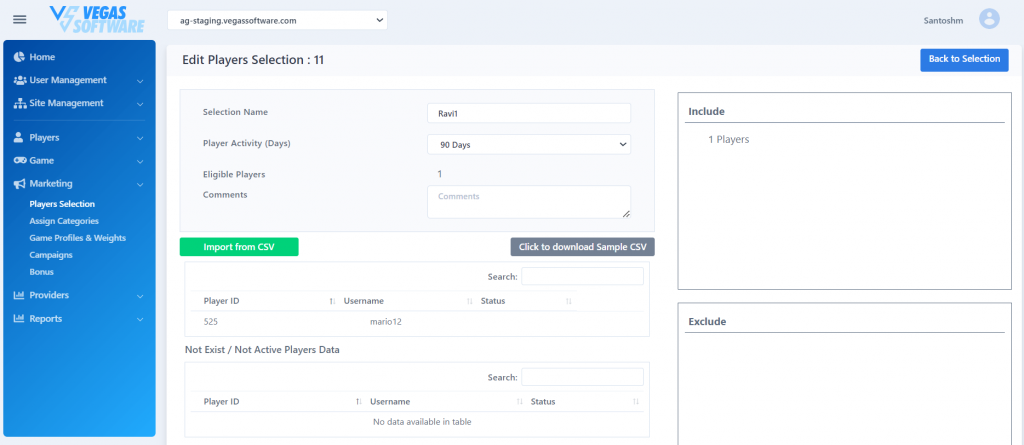Click the Marketing megaphone icon
The height and width of the screenshot is (445, 1024).
tap(20, 184)
